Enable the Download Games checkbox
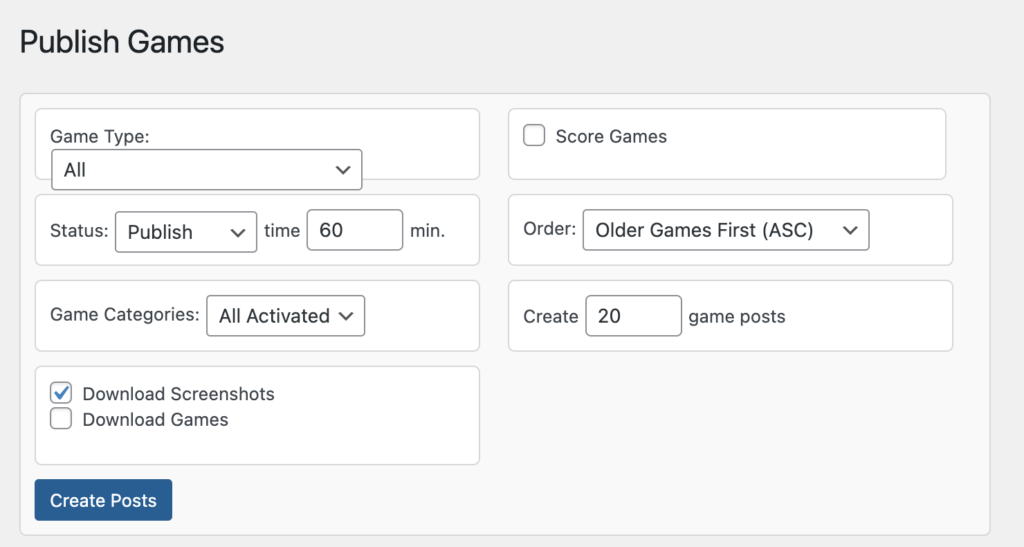This screenshot has width=1024, height=547. tap(61, 419)
